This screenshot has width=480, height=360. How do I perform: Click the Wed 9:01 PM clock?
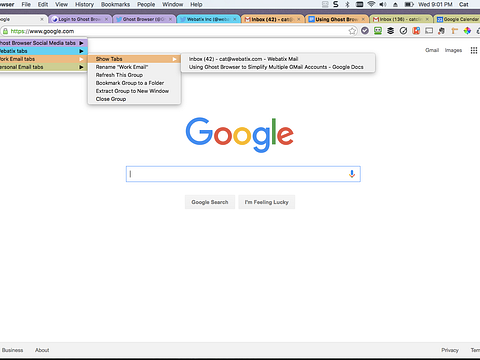point(435,4)
